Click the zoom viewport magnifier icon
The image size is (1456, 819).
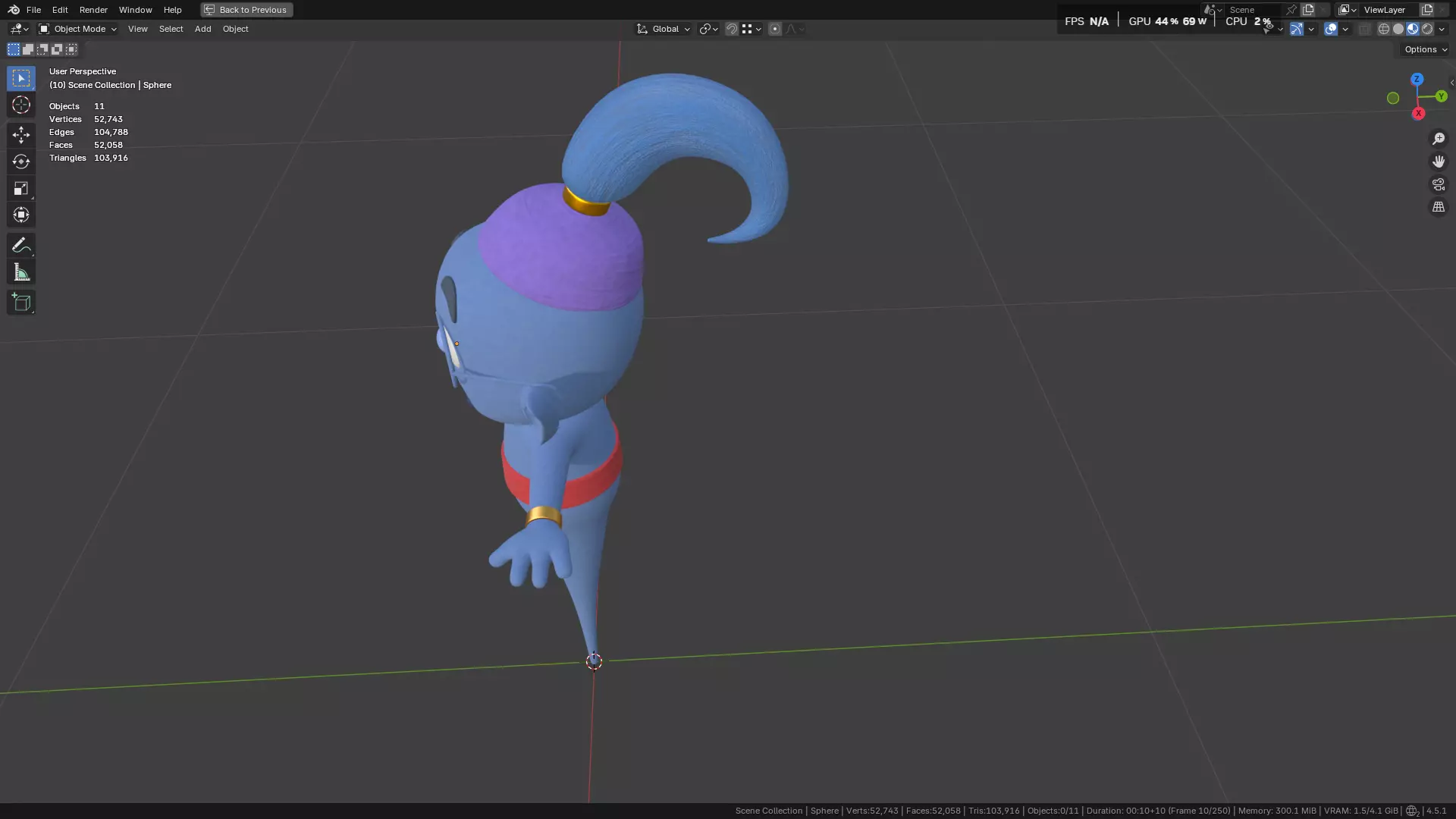pyautogui.click(x=1439, y=139)
